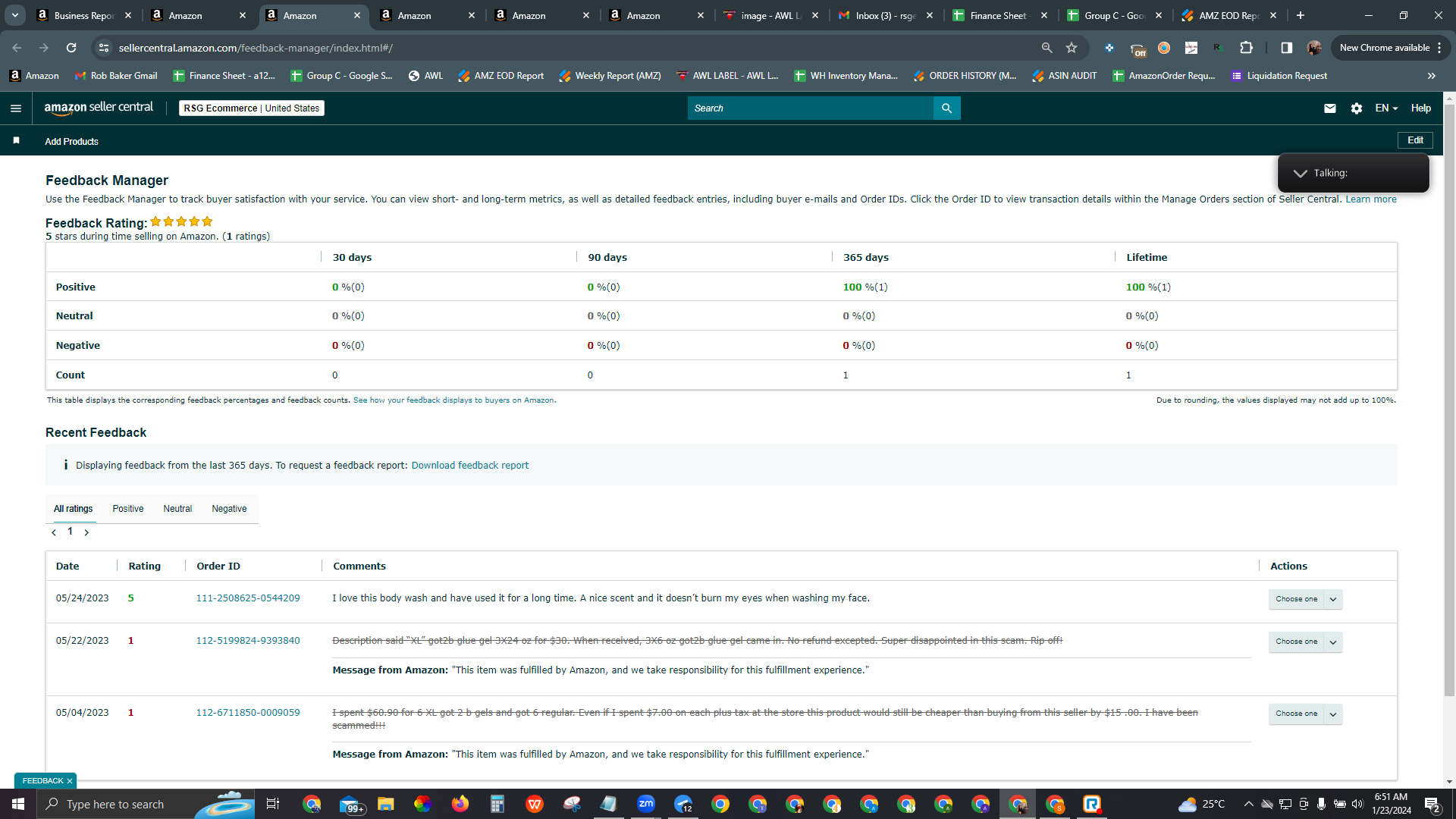
Task: Open the Seller Central hamburger menu
Action: 15,108
